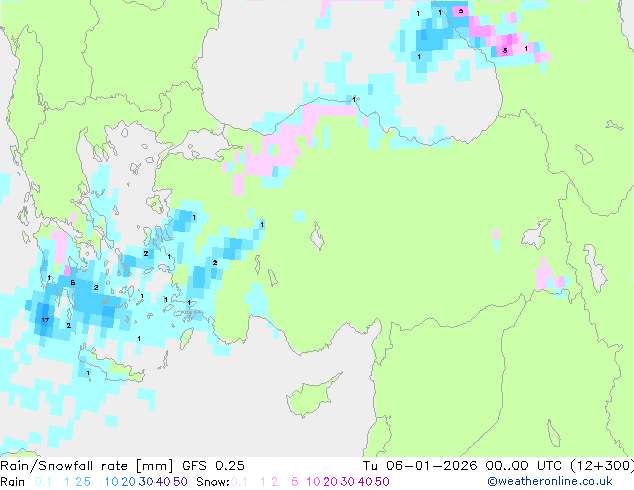Click the Snow legend value 20
The image size is (634, 490).
coord(330,482)
